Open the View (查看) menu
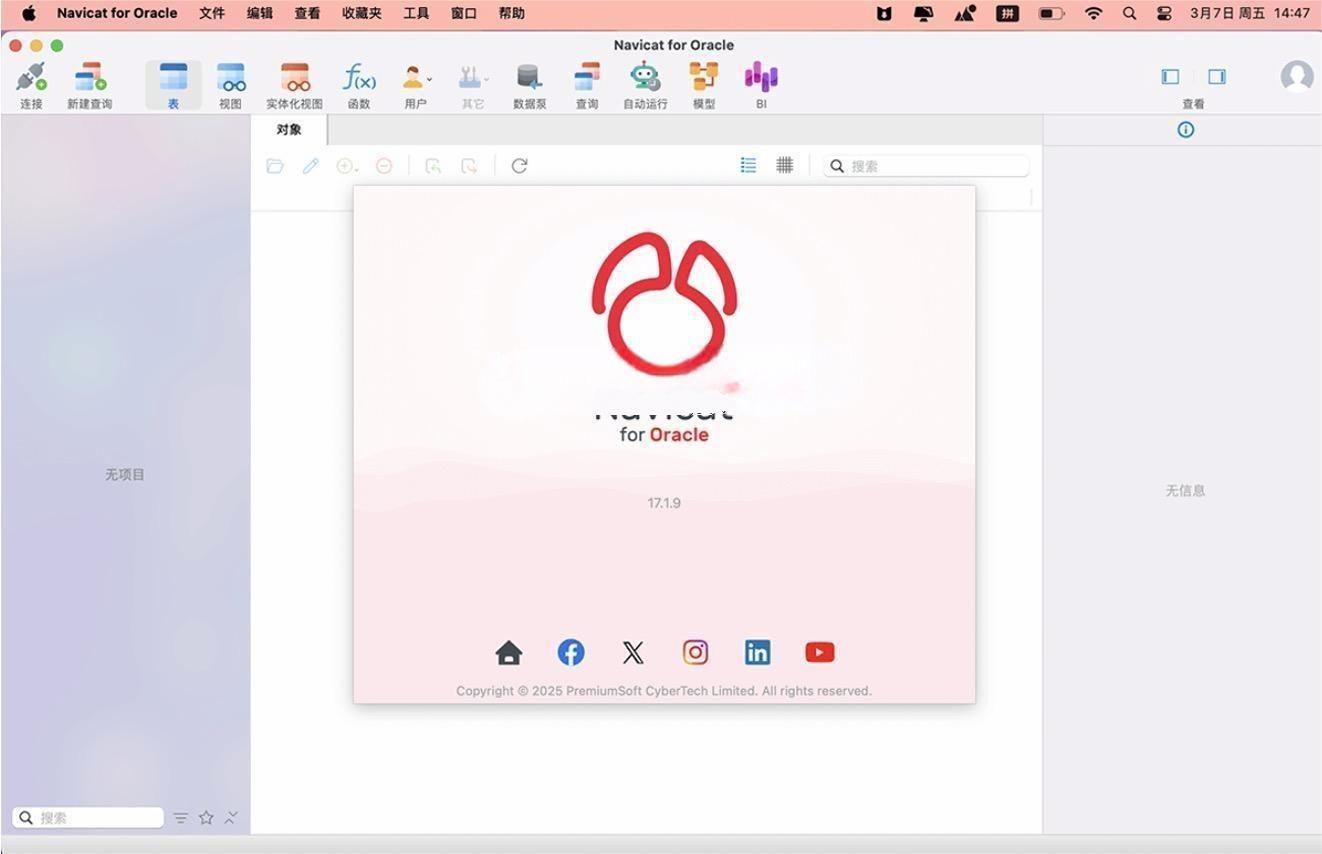The width and height of the screenshot is (1322, 854). pyautogui.click(x=308, y=13)
